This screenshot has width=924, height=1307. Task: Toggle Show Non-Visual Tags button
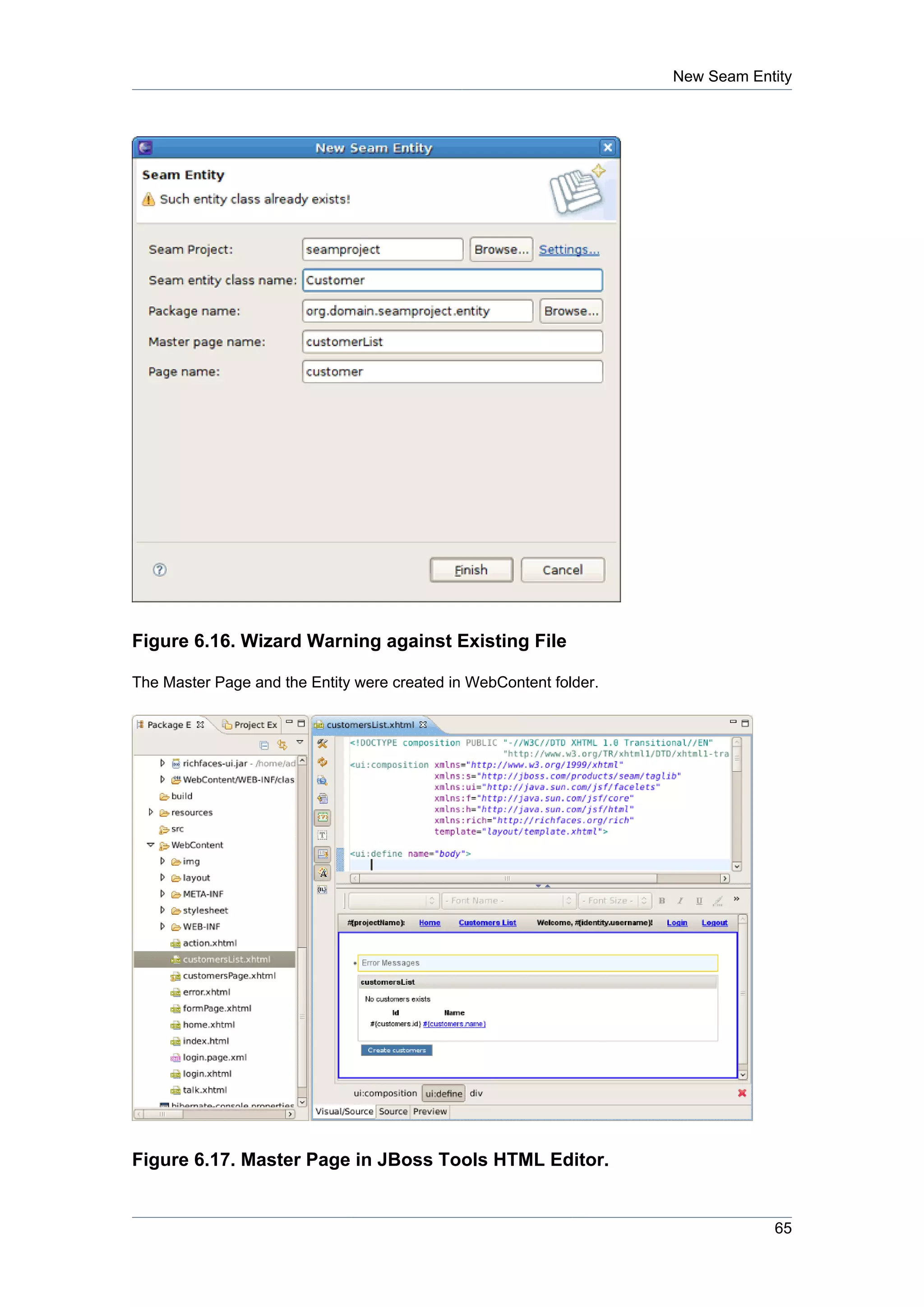tap(323, 836)
